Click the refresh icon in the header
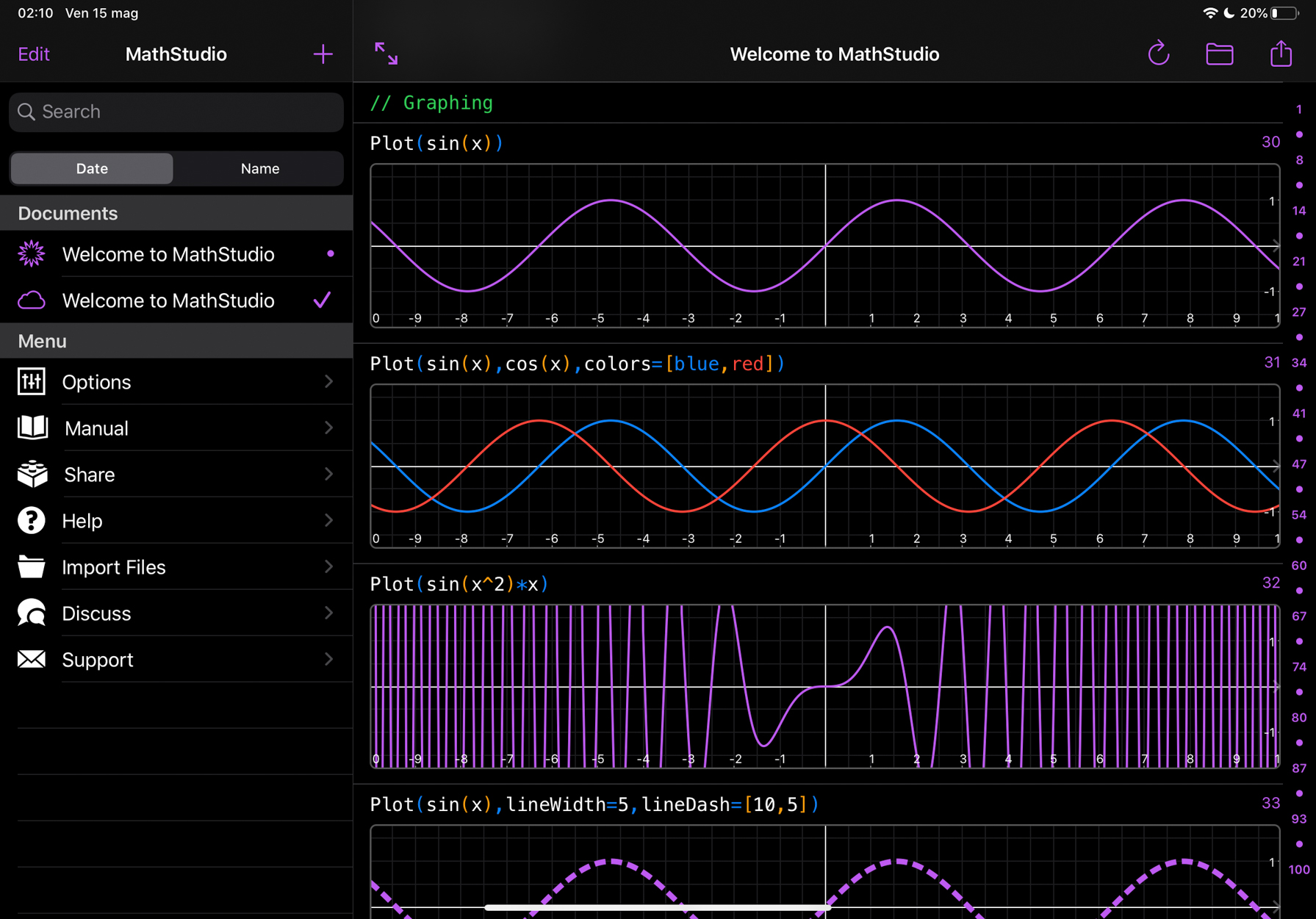Image resolution: width=1316 pixels, height=919 pixels. [x=1159, y=54]
